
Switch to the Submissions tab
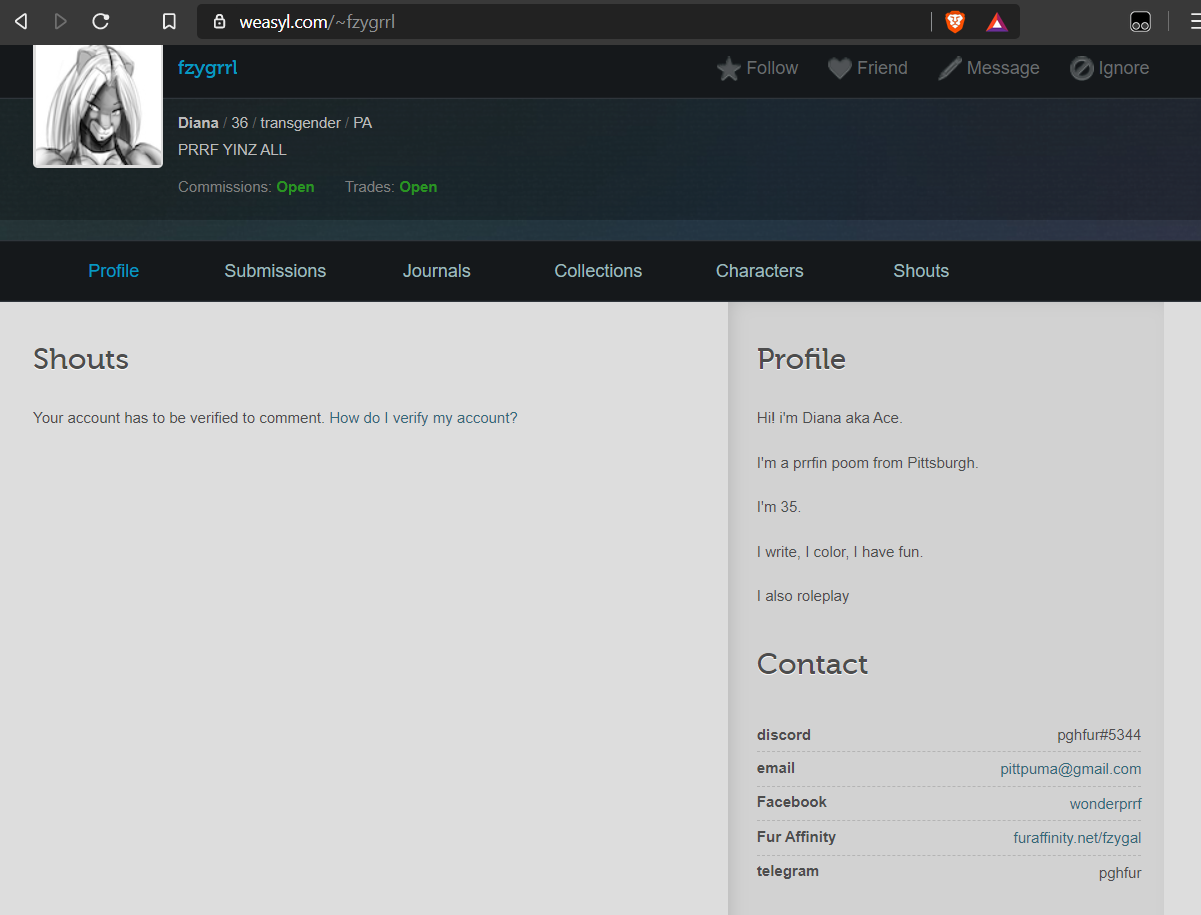(x=275, y=271)
